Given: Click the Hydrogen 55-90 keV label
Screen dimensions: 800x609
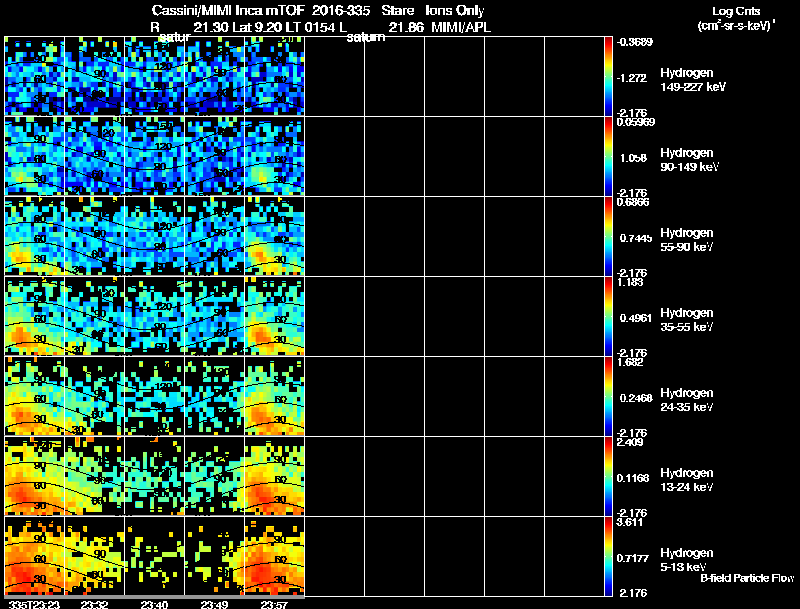Looking at the screenshot, I should pos(687,240).
